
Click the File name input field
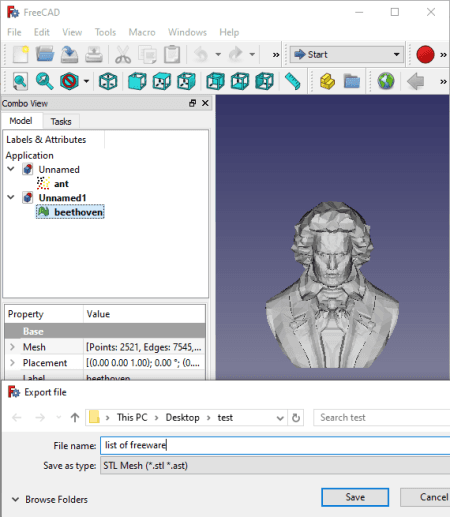tap(275, 445)
